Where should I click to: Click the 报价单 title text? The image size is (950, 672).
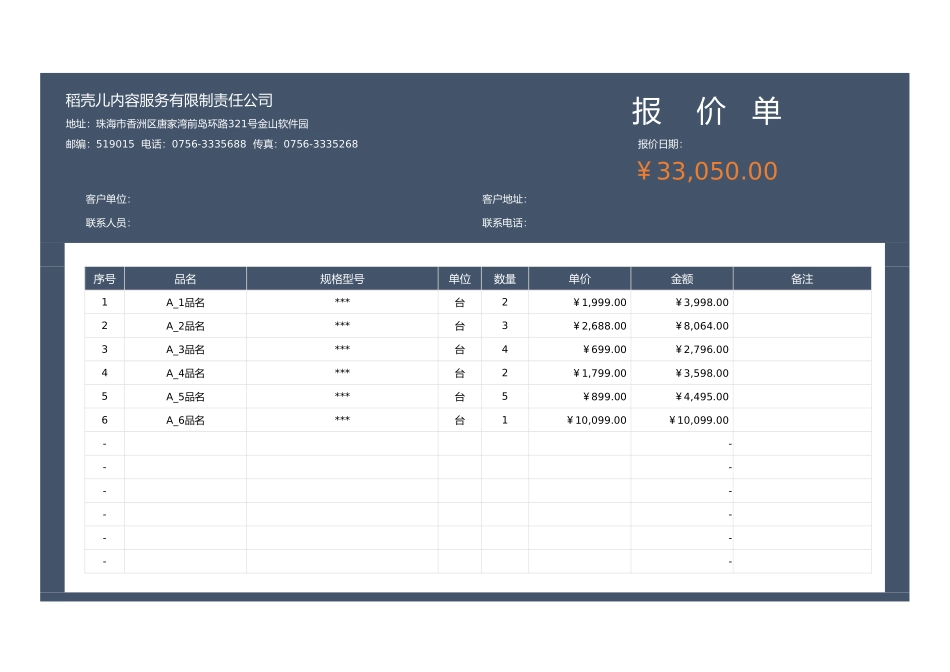pyautogui.click(x=708, y=110)
